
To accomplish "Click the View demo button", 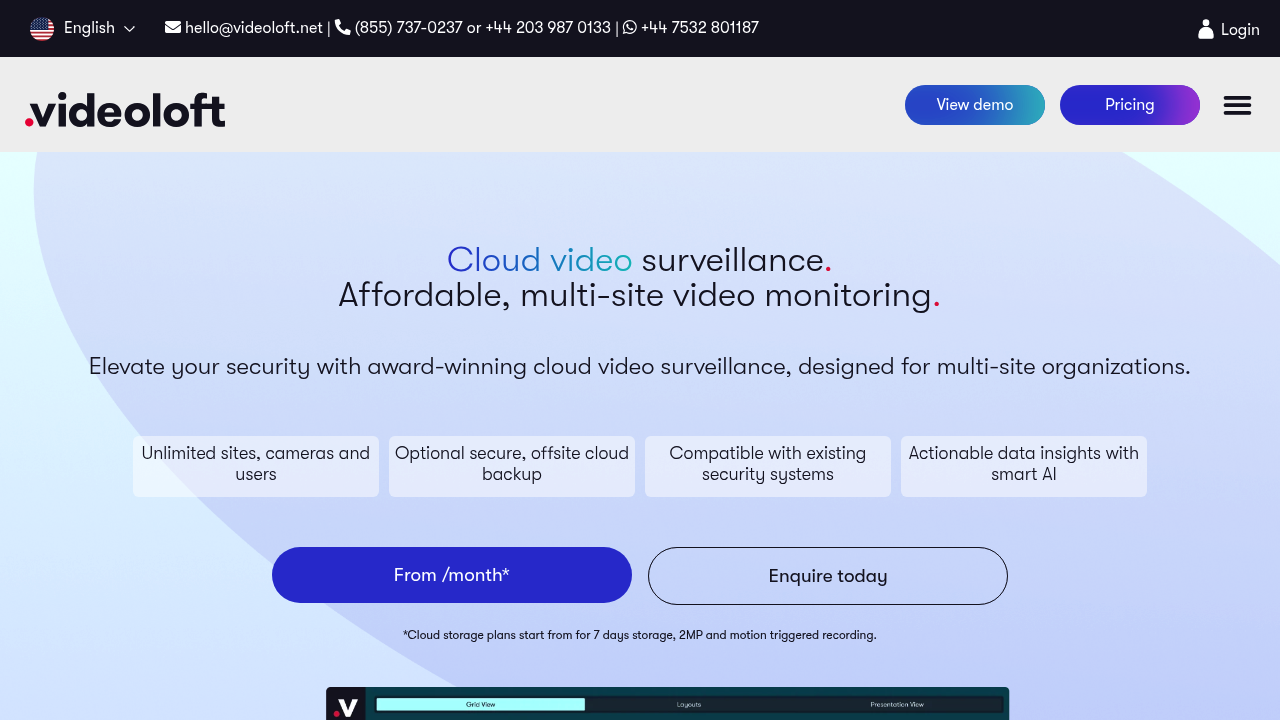I will coord(975,105).
